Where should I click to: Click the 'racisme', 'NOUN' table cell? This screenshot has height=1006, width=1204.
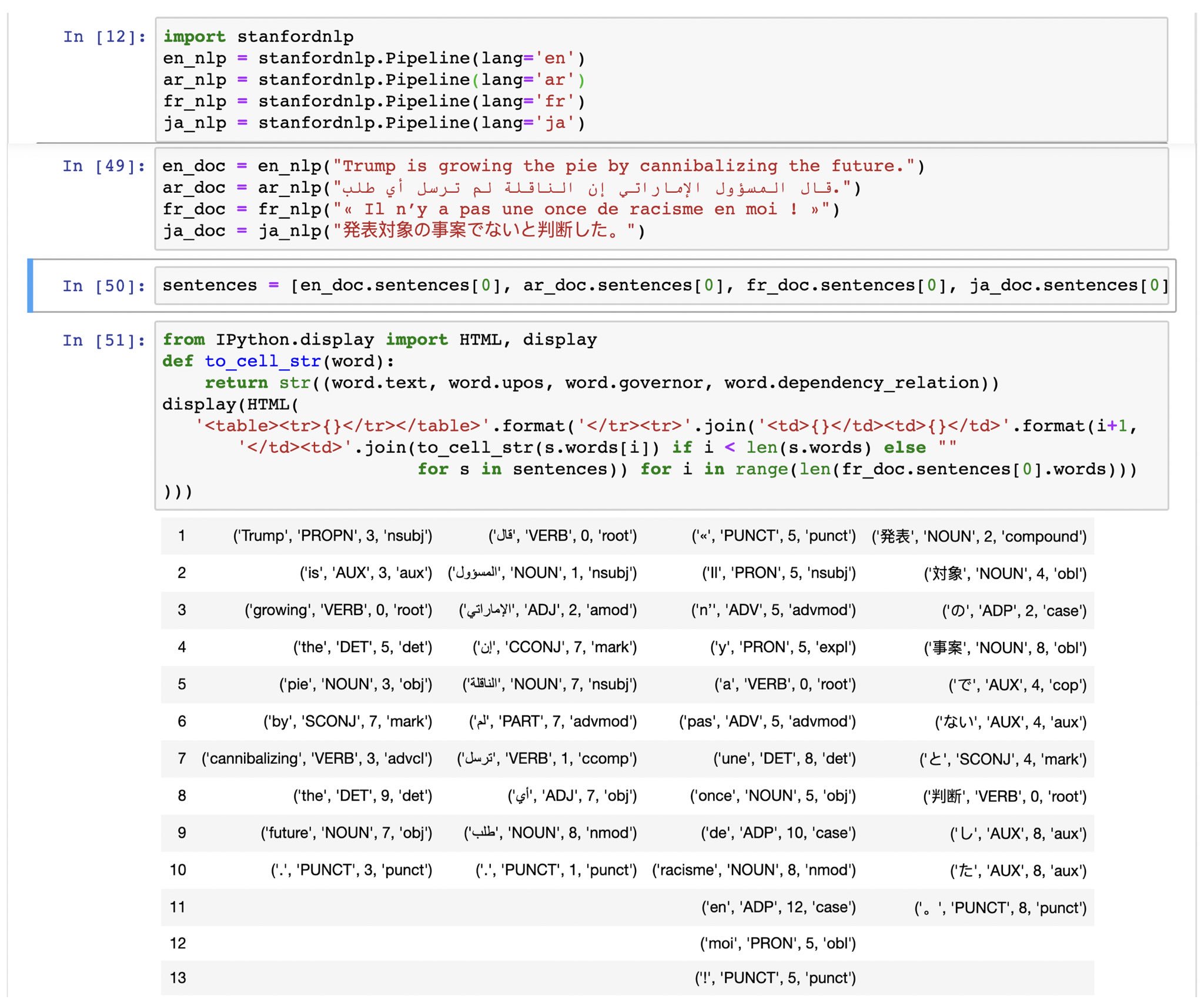coord(754,870)
